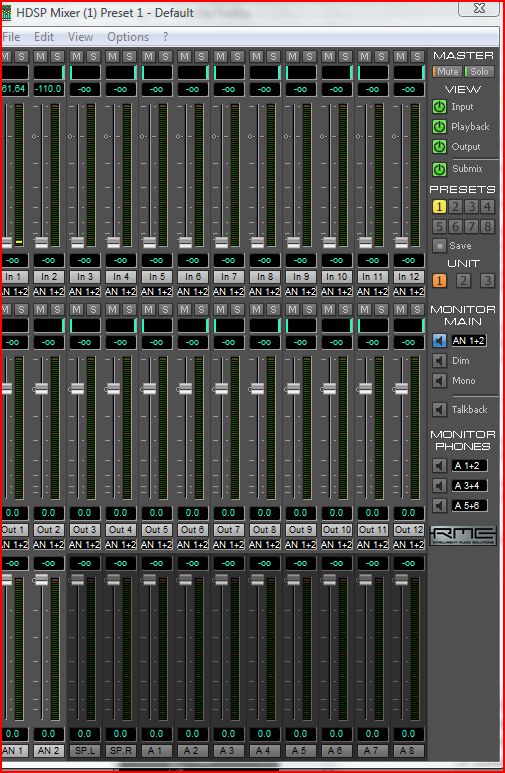Mute the In 3 input channel

point(76,56)
